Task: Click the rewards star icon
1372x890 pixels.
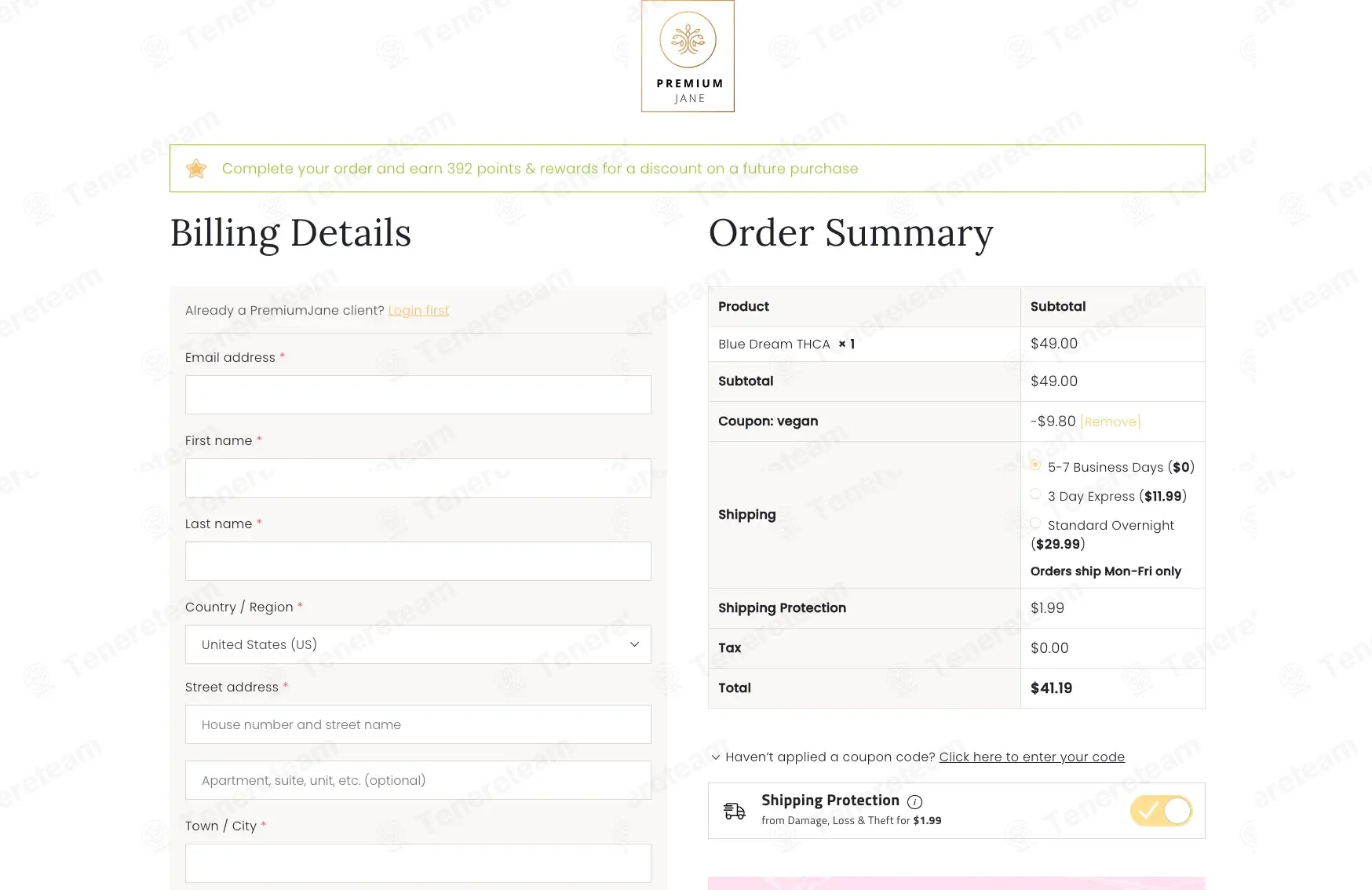Action: (x=196, y=169)
